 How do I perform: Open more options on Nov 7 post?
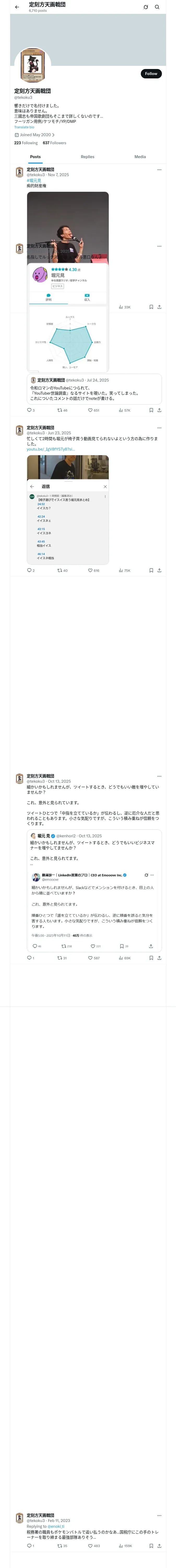159,170
